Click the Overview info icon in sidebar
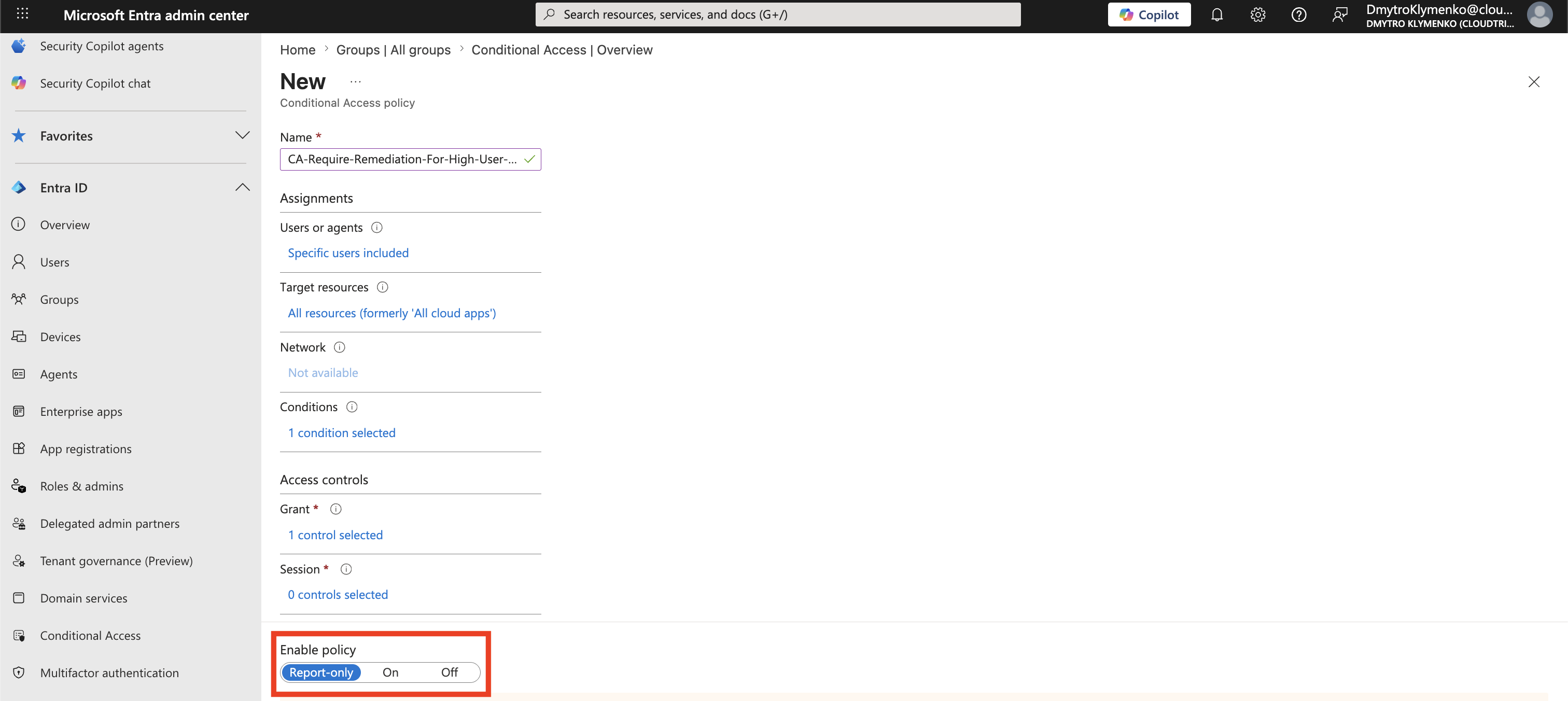1568x701 pixels. coord(19,225)
